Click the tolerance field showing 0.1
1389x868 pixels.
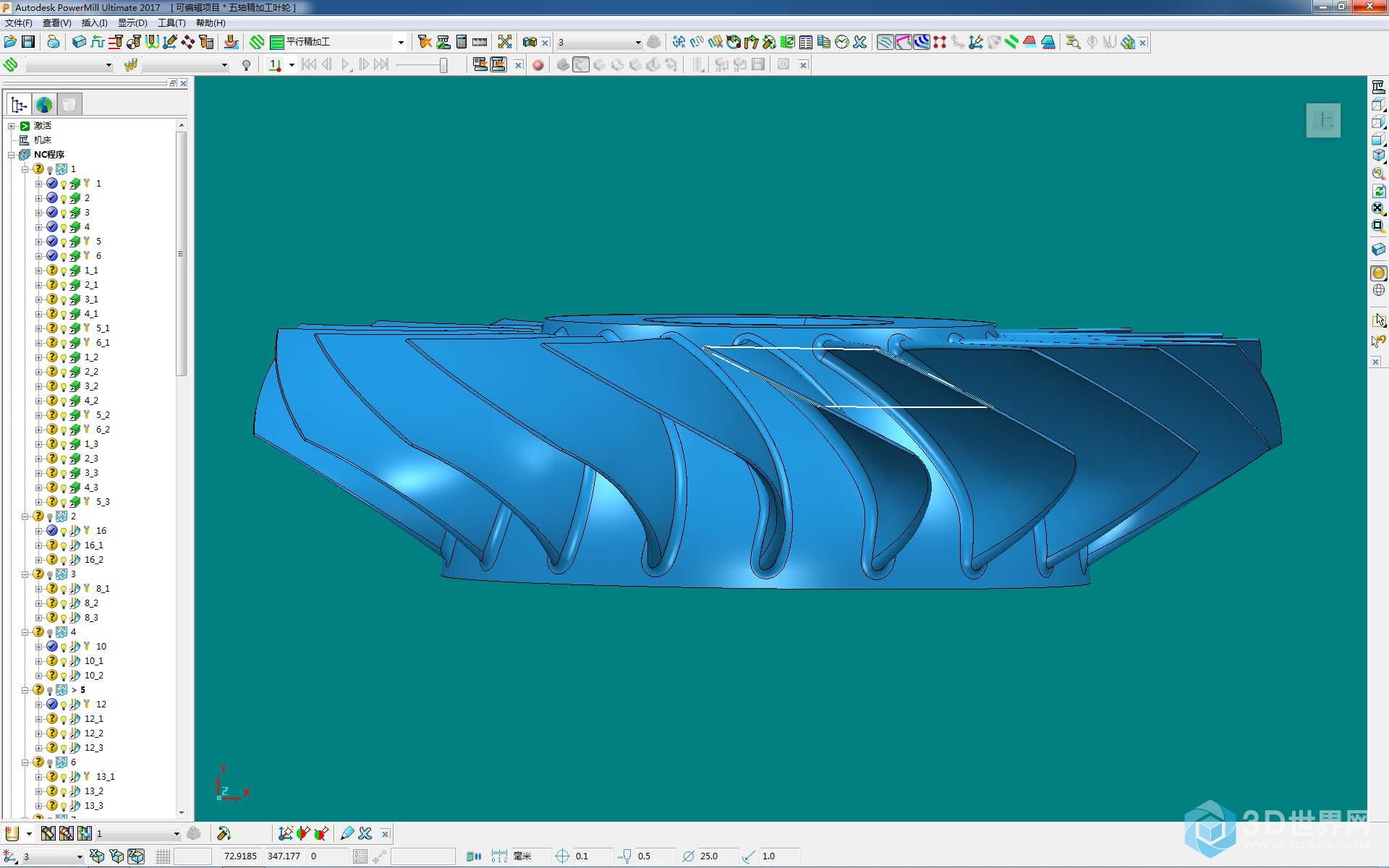592,856
